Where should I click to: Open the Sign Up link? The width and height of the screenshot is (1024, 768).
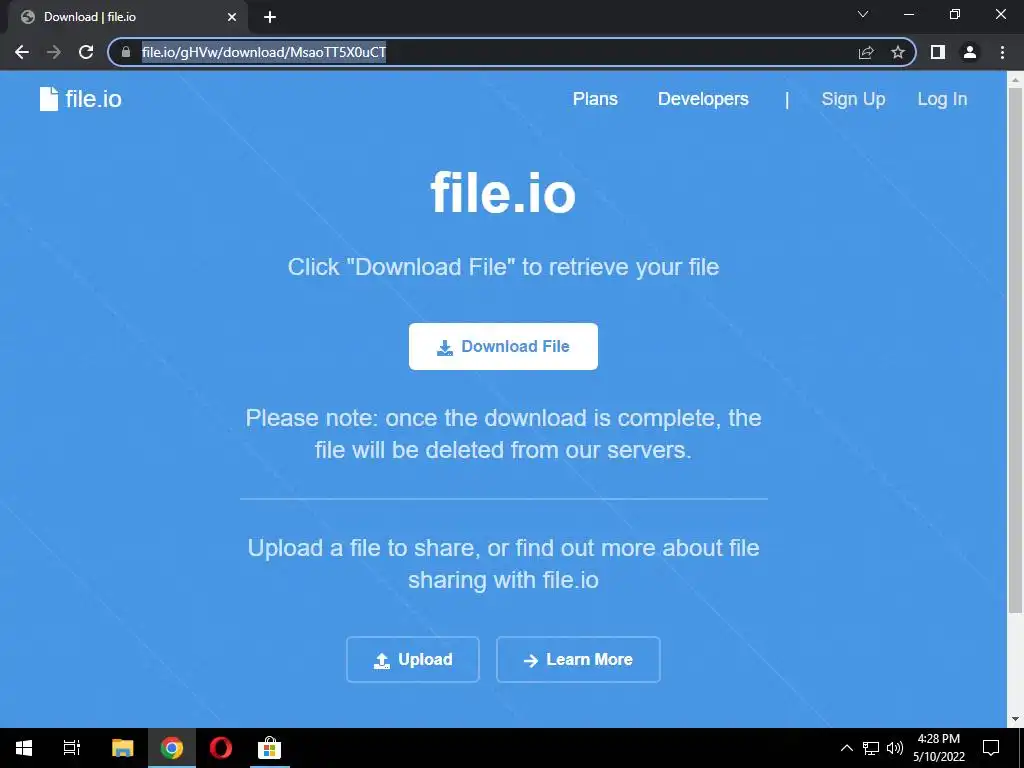(853, 99)
